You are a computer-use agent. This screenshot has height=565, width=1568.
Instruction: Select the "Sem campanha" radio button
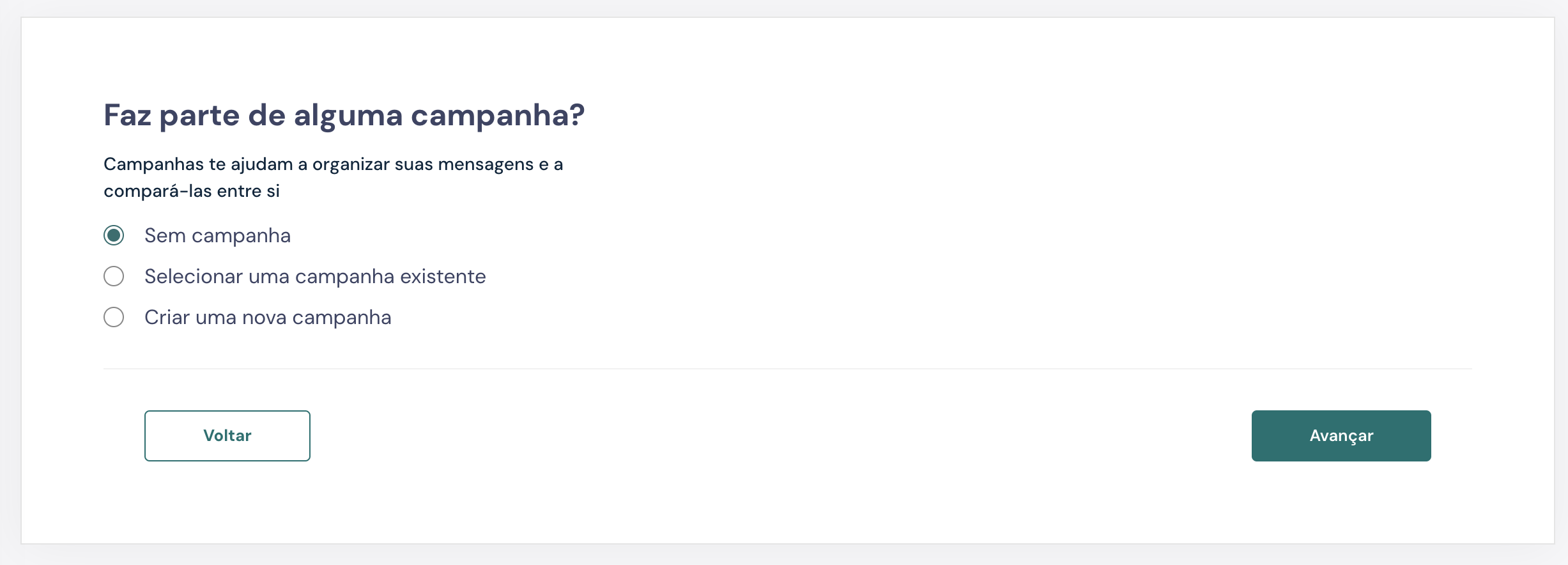[x=114, y=236]
